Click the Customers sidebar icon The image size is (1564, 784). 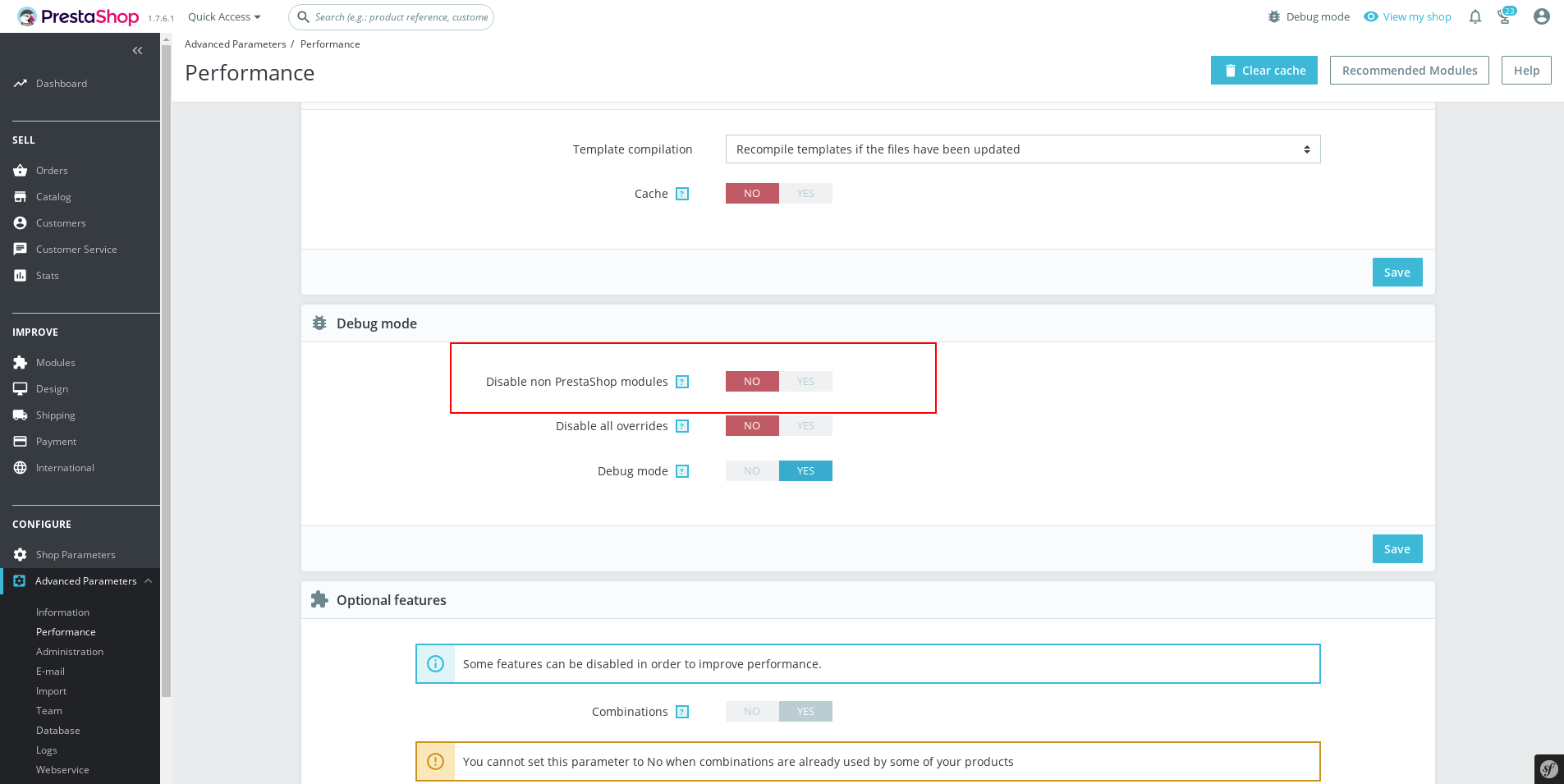click(x=21, y=222)
